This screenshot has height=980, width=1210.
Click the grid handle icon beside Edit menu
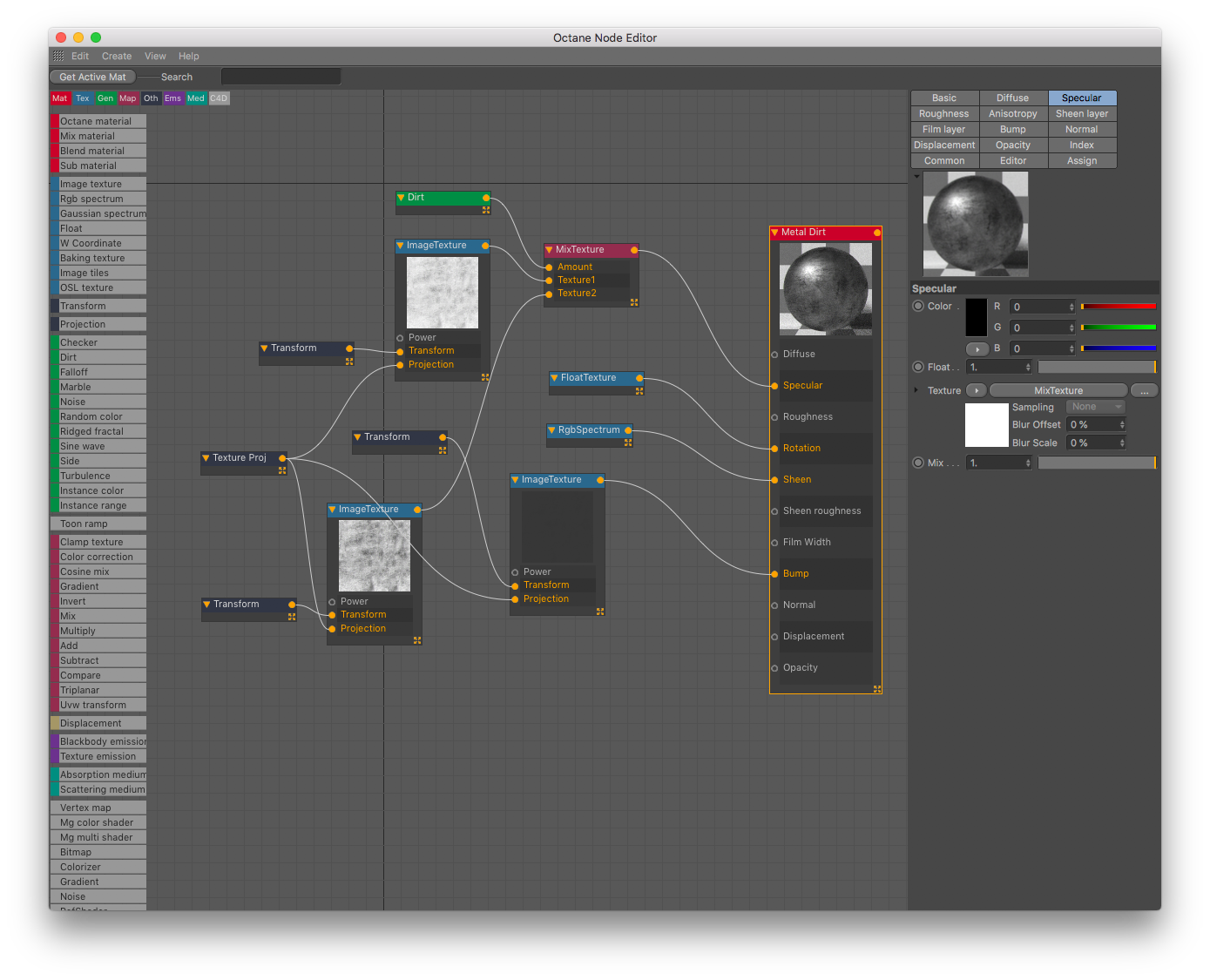58,56
